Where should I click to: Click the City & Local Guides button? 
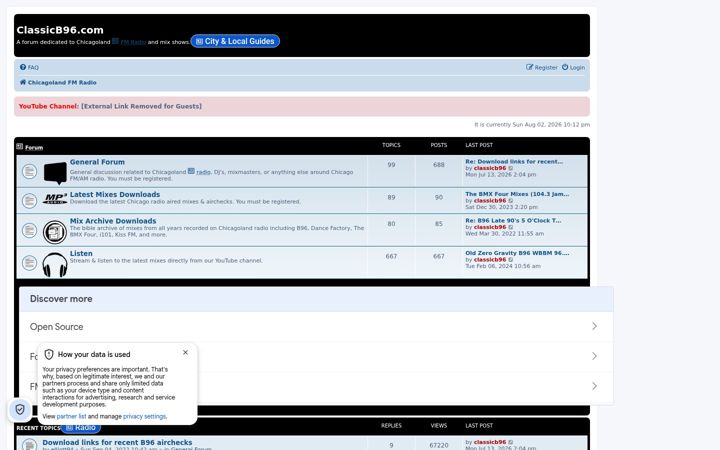pyautogui.click(x=235, y=41)
